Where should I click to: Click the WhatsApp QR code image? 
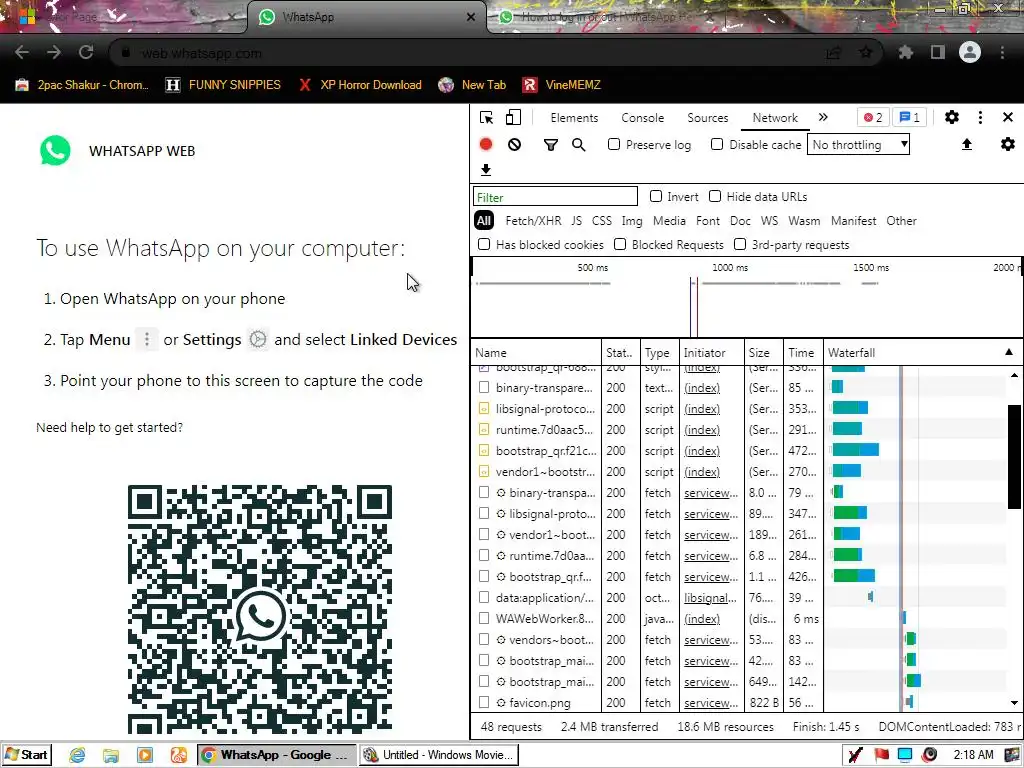(260, 609)
